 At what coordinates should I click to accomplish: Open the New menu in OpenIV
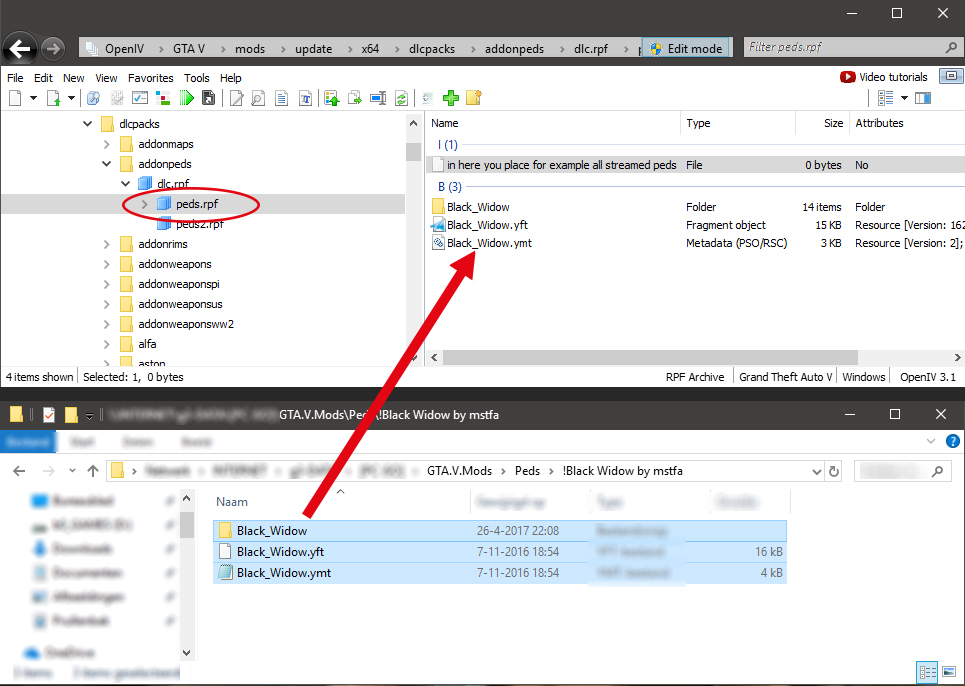[73, 78]
